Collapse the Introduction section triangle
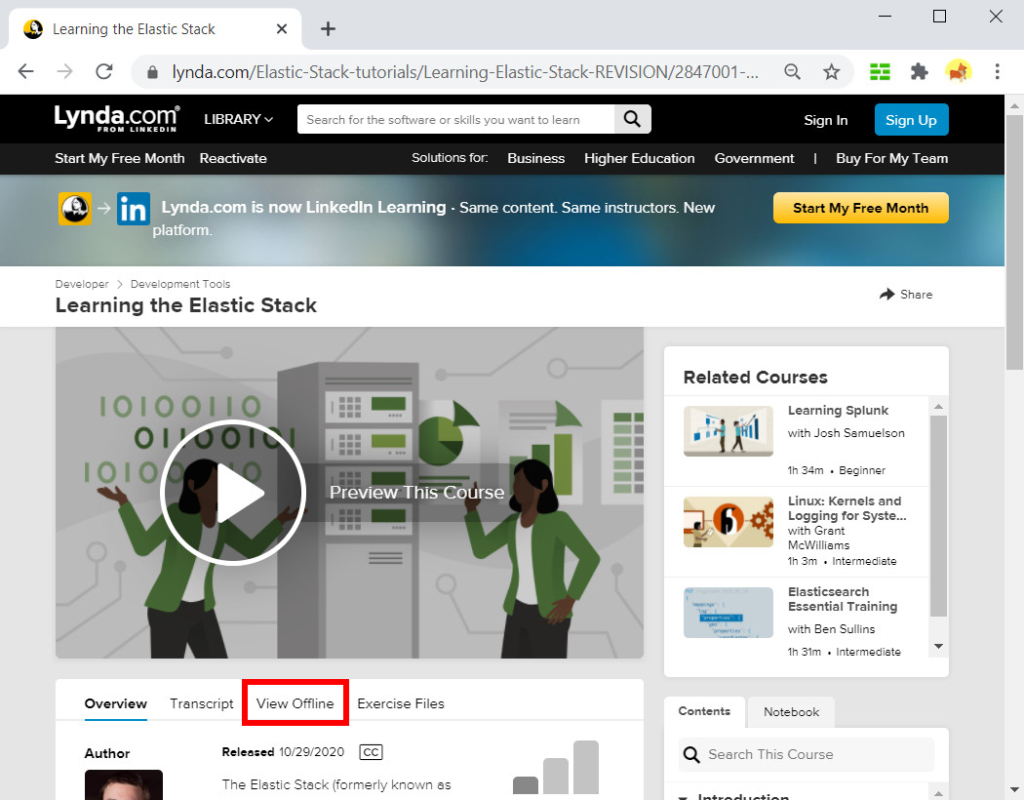Image resolution: width=1024 pixels, height=800 pixels. point(684,797)
